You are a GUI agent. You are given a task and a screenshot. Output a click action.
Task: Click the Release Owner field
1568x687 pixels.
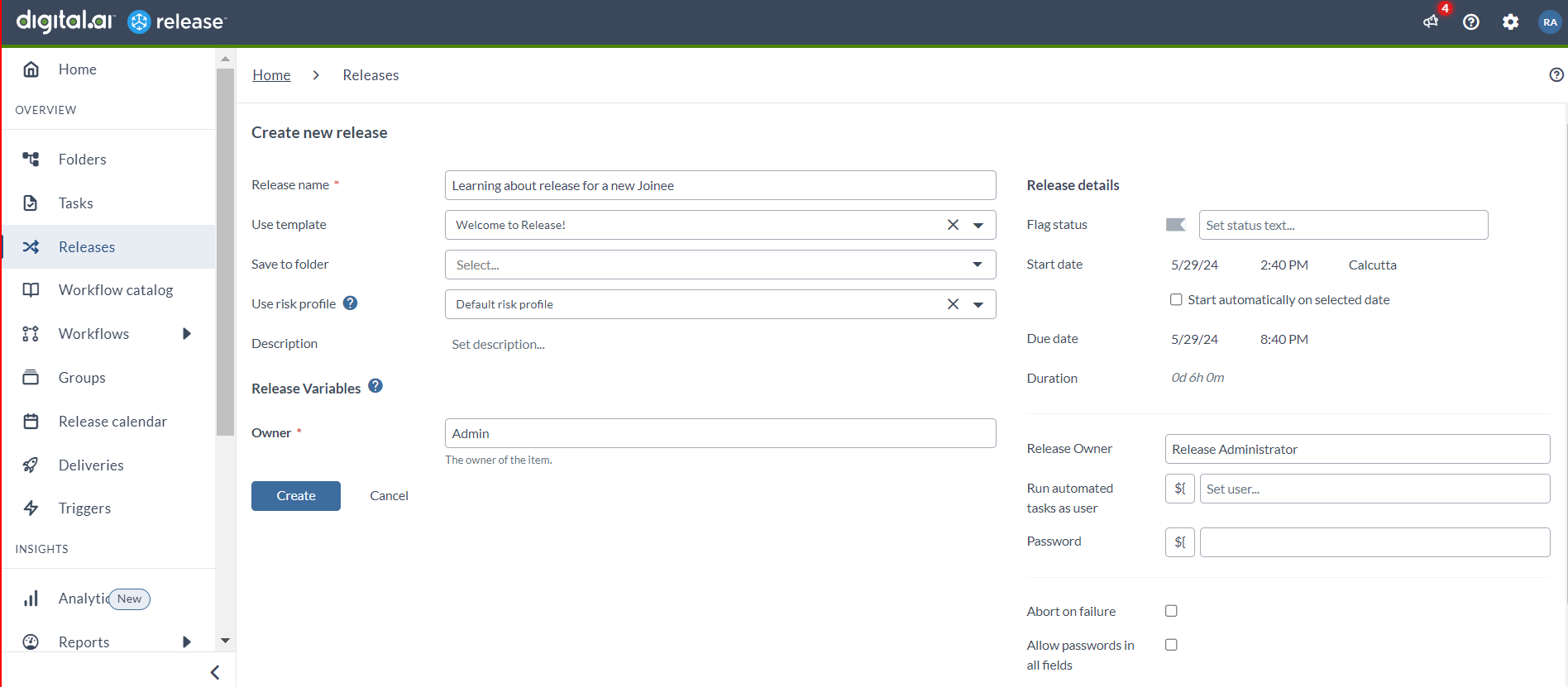(1357, 449)
